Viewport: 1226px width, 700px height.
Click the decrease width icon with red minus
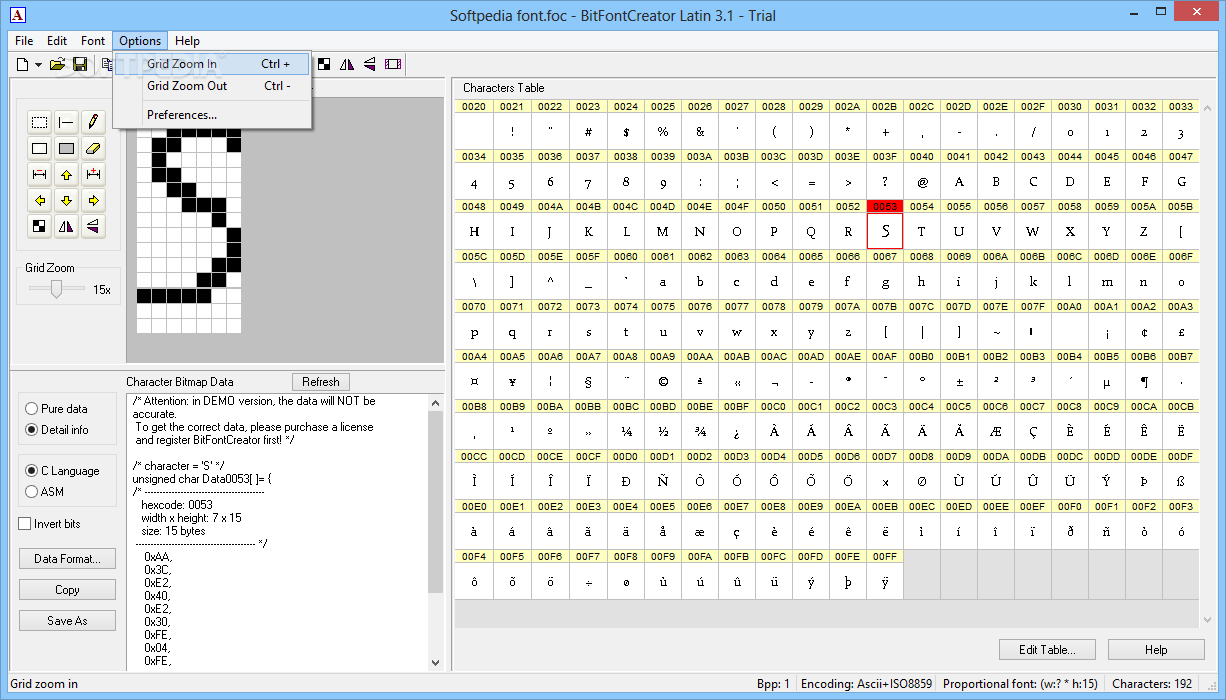pyautogui.click(x=39, y=175)
